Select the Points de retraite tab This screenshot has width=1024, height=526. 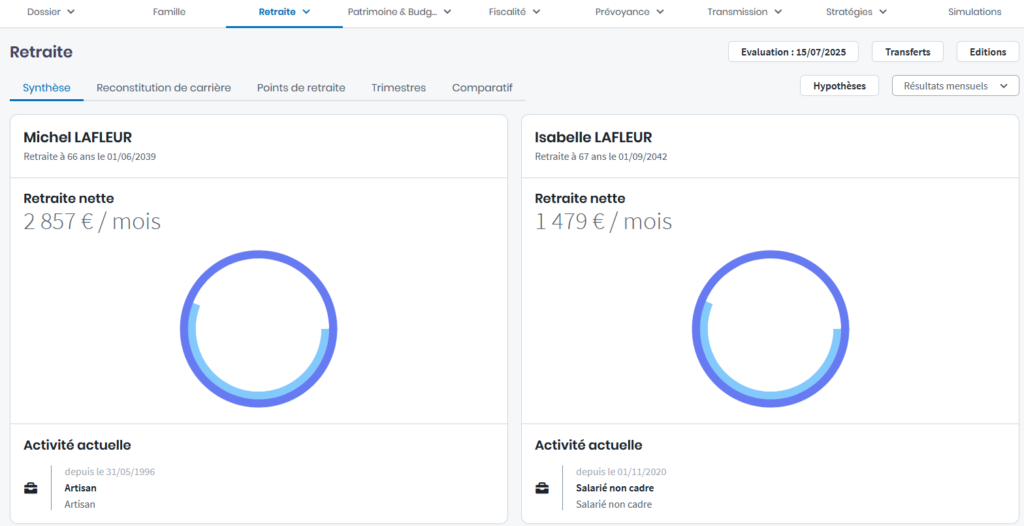[x=301, y=88]
